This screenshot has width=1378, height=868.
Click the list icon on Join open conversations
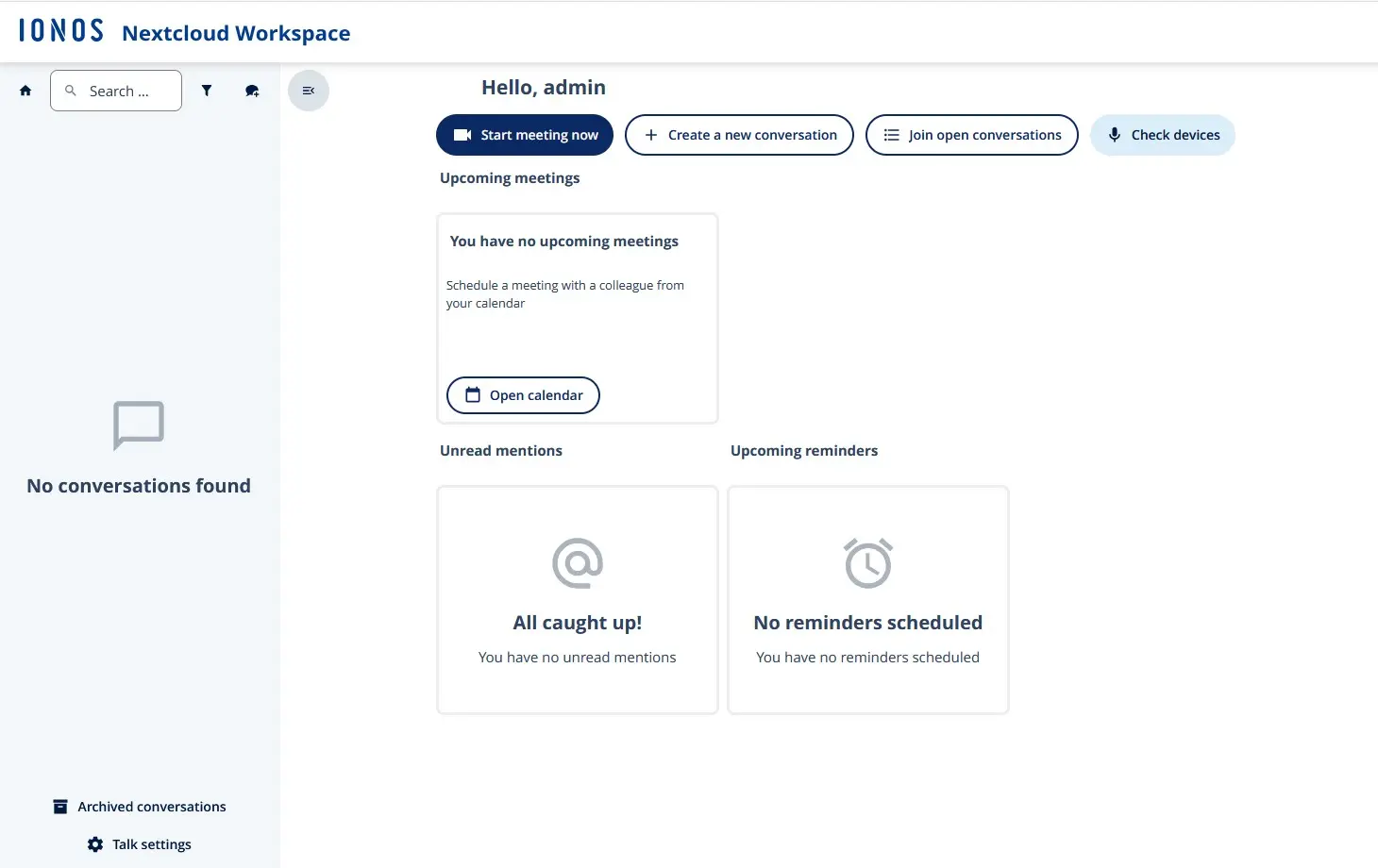(x=891, y=134)
